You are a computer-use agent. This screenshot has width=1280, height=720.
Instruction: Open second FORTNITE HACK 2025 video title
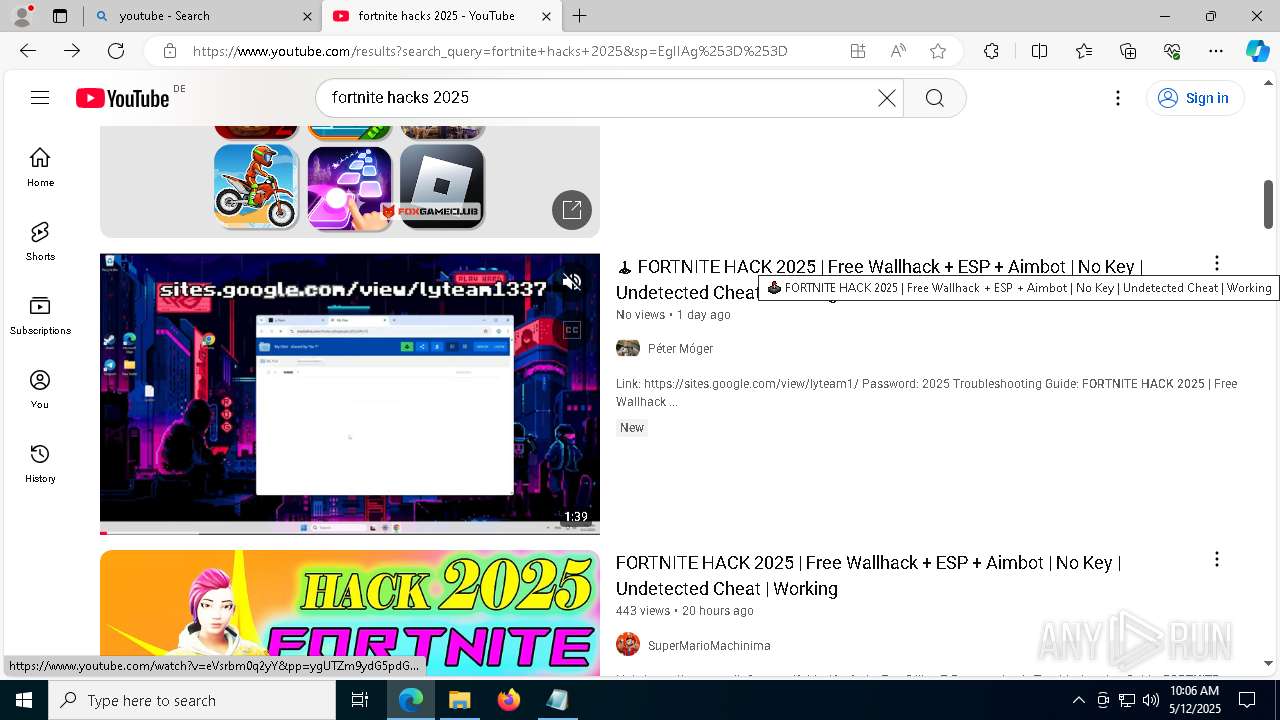pos(868,576)
